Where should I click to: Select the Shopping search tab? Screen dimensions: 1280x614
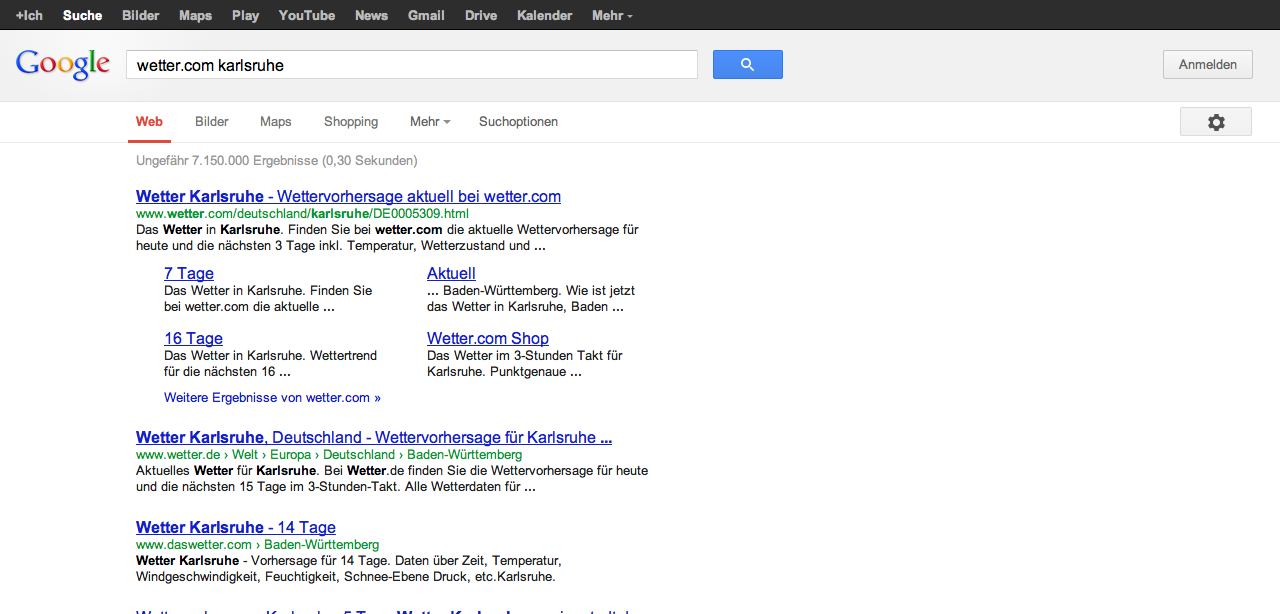click(350, 122)
